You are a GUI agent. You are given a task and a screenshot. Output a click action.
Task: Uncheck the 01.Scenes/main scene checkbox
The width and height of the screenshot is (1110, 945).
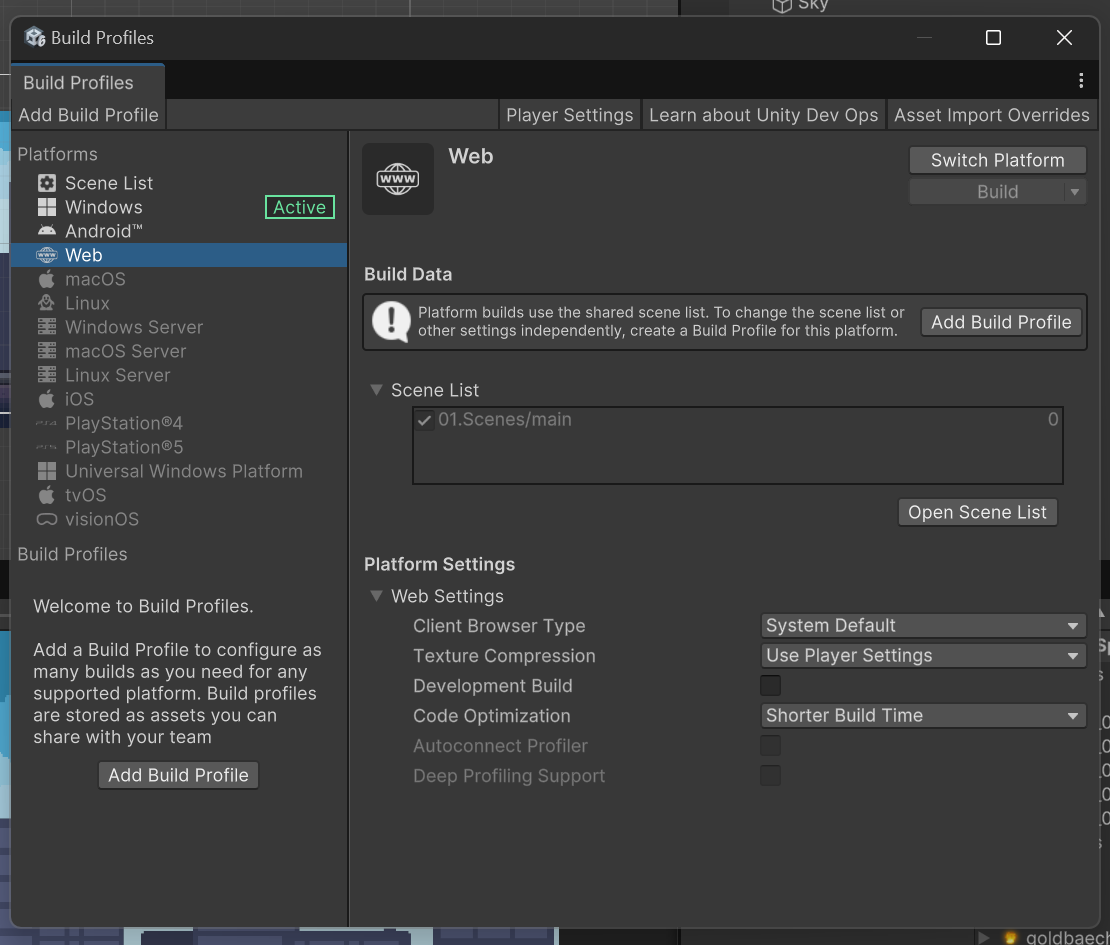pos(424,420)
